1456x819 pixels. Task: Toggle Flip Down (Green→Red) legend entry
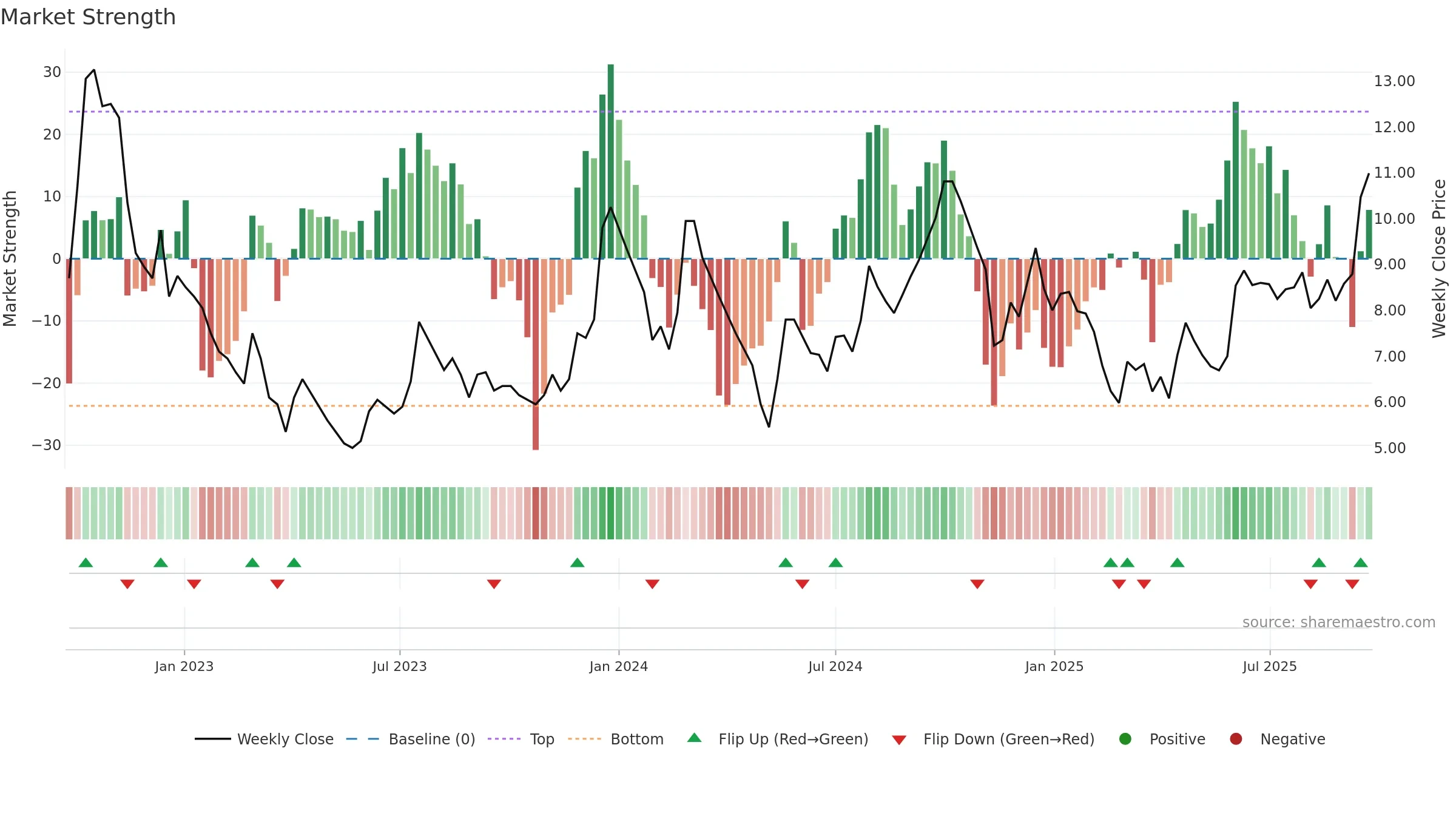[993, 739]
